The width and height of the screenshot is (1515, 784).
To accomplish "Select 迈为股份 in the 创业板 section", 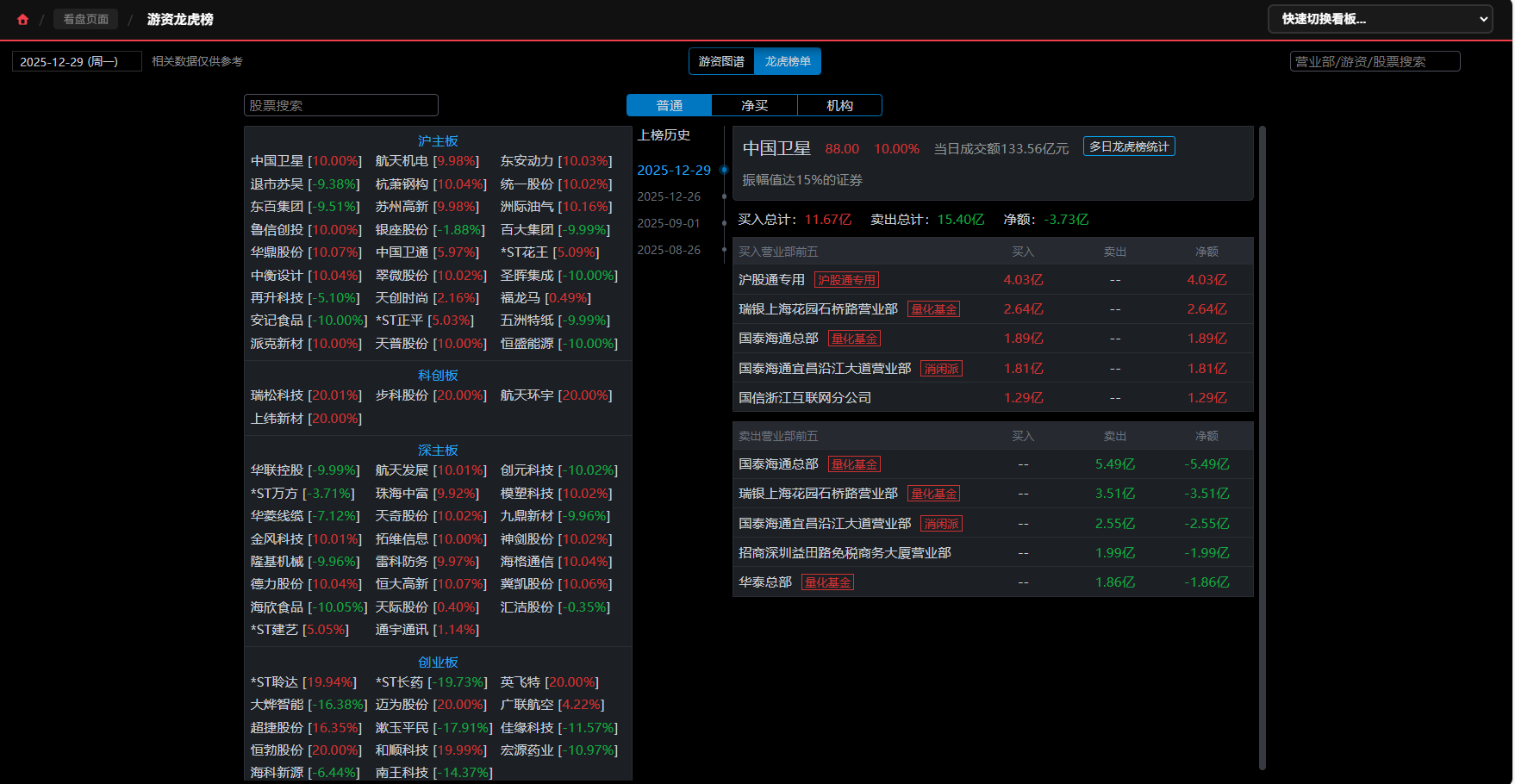I will tap(402, 705).
